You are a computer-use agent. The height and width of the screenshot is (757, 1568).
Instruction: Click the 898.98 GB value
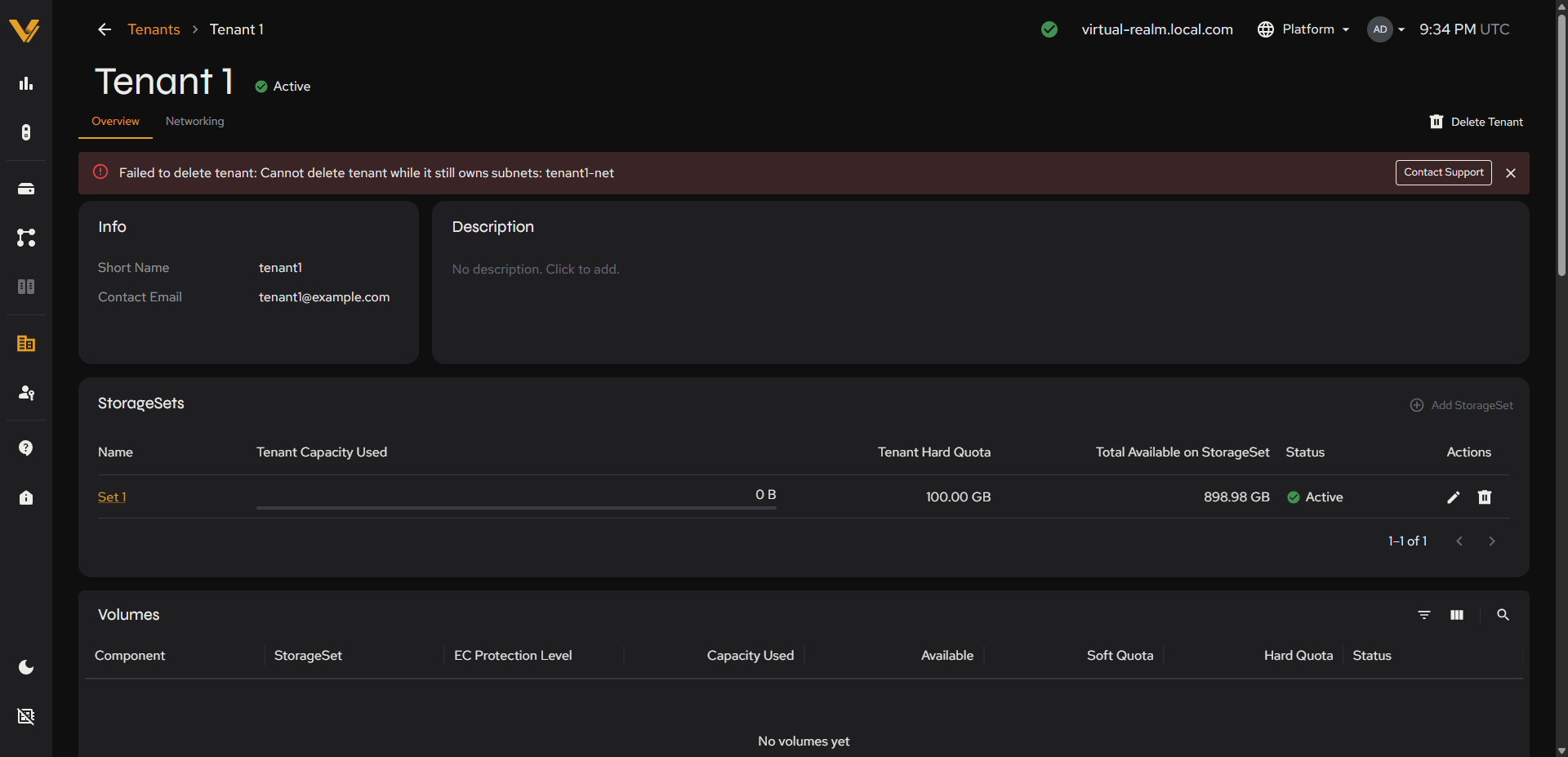1236,497
